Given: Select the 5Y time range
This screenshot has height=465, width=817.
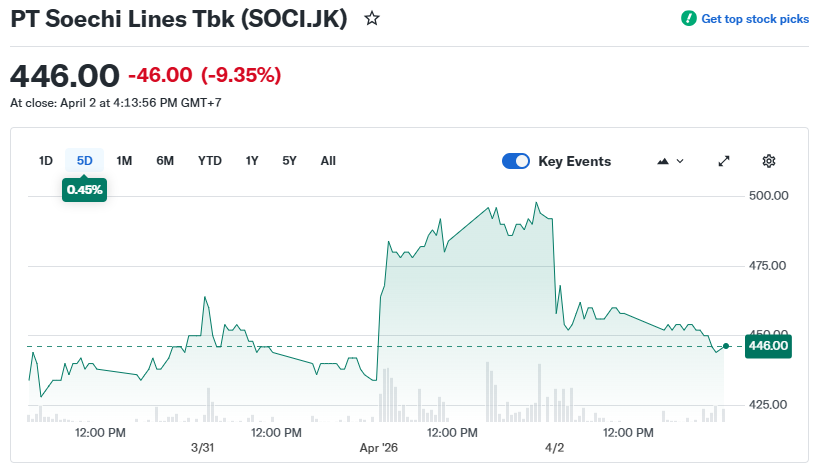Looking at the screenshot, I should point(289,161).
